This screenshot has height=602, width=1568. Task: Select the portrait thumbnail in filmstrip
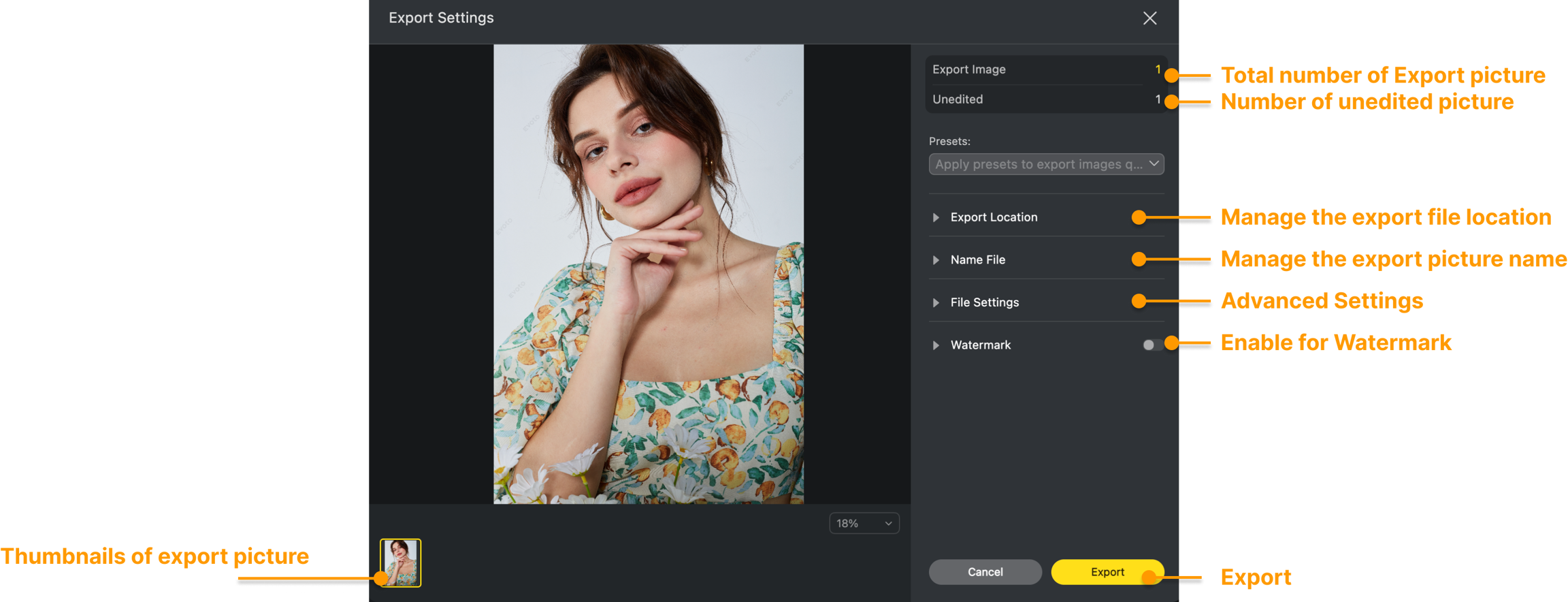click(400, 563)
